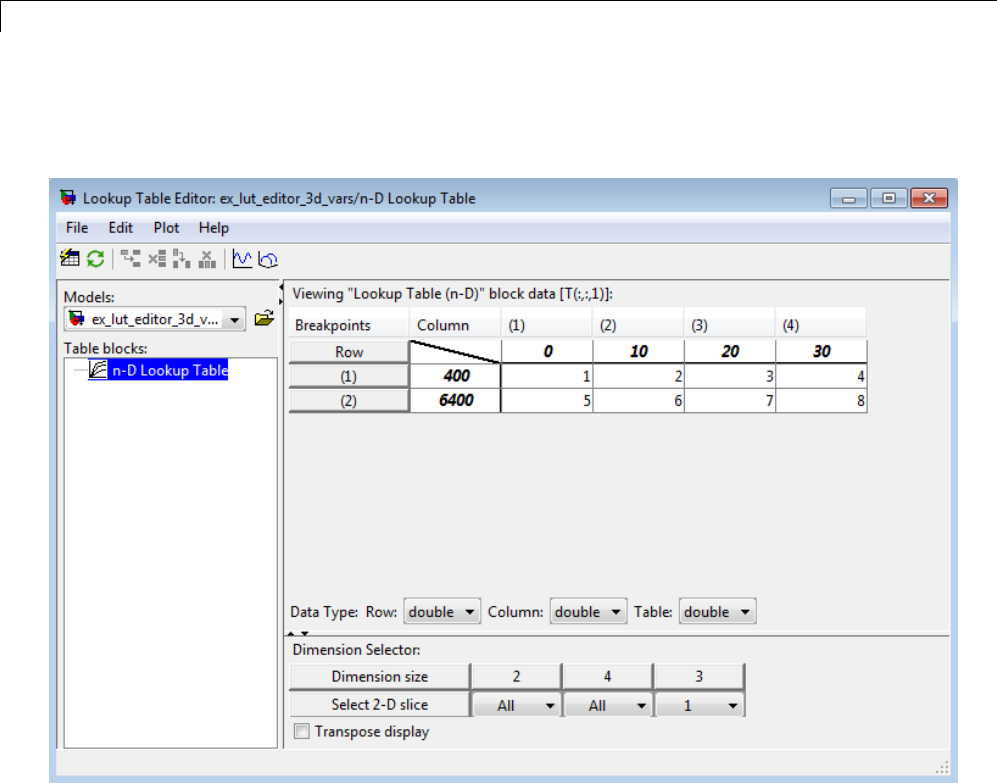This screenshot has width=997, height=783.
Task: Click the column (2) index header
Action: point(638,325)
